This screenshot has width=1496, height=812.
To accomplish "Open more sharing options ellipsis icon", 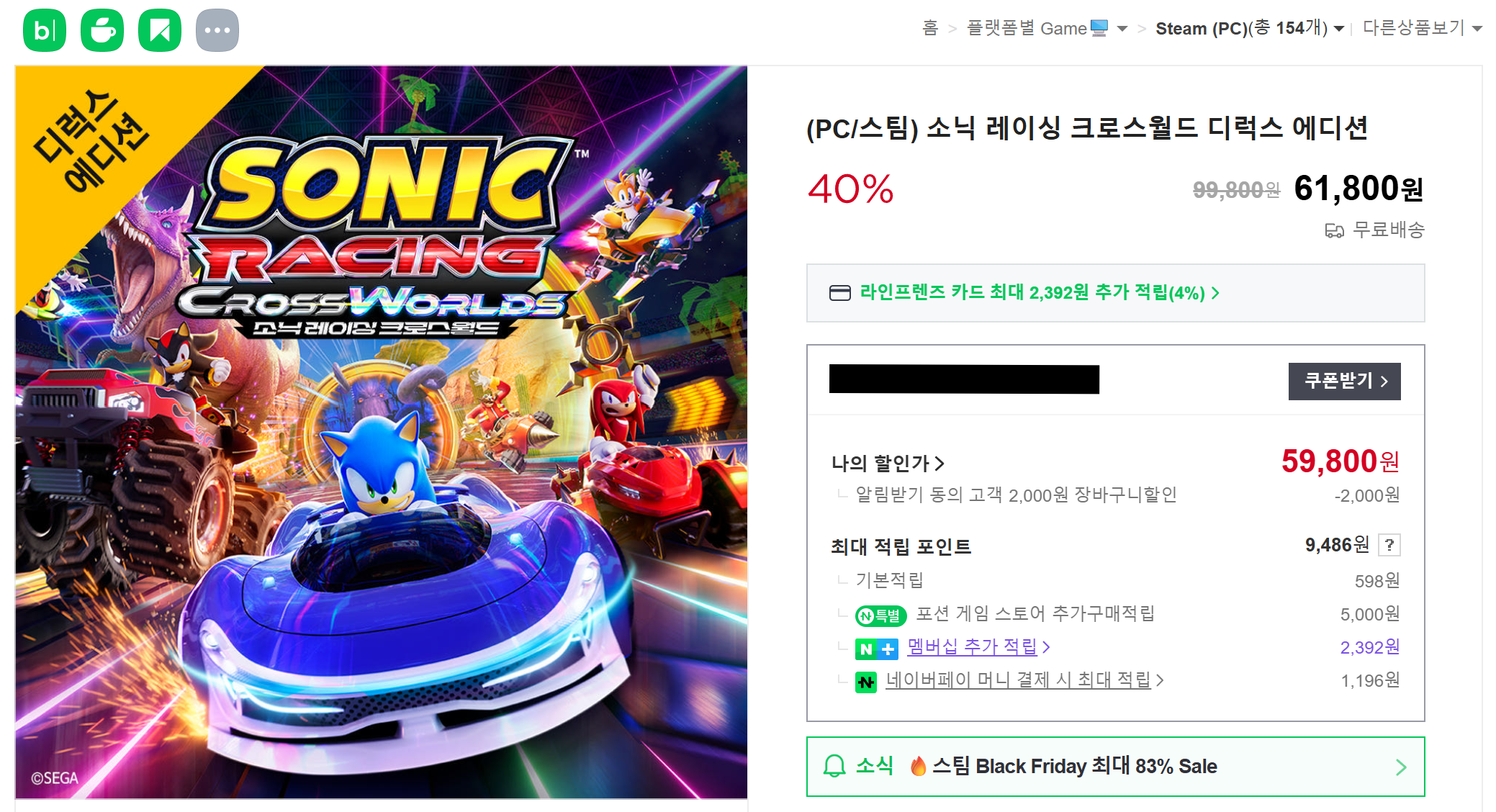I will click(x=217, y=30).
